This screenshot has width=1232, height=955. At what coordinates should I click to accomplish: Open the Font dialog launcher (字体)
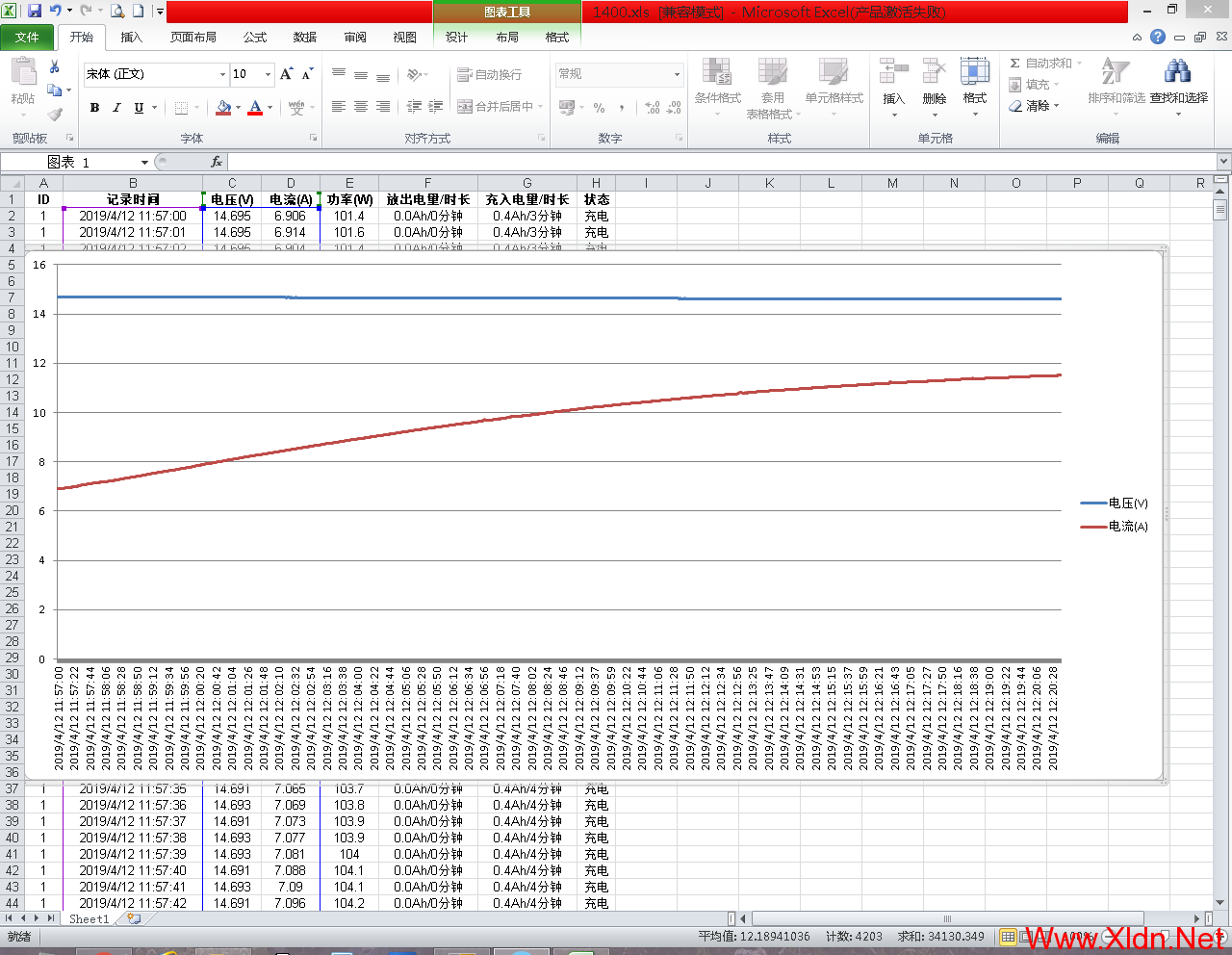click(x=314, y=139)
